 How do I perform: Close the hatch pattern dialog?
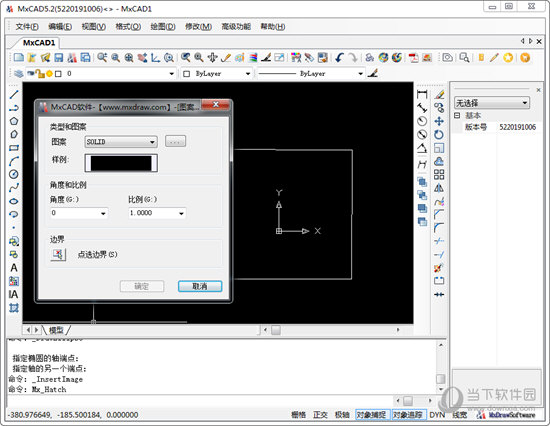click(x=216, y=104)
